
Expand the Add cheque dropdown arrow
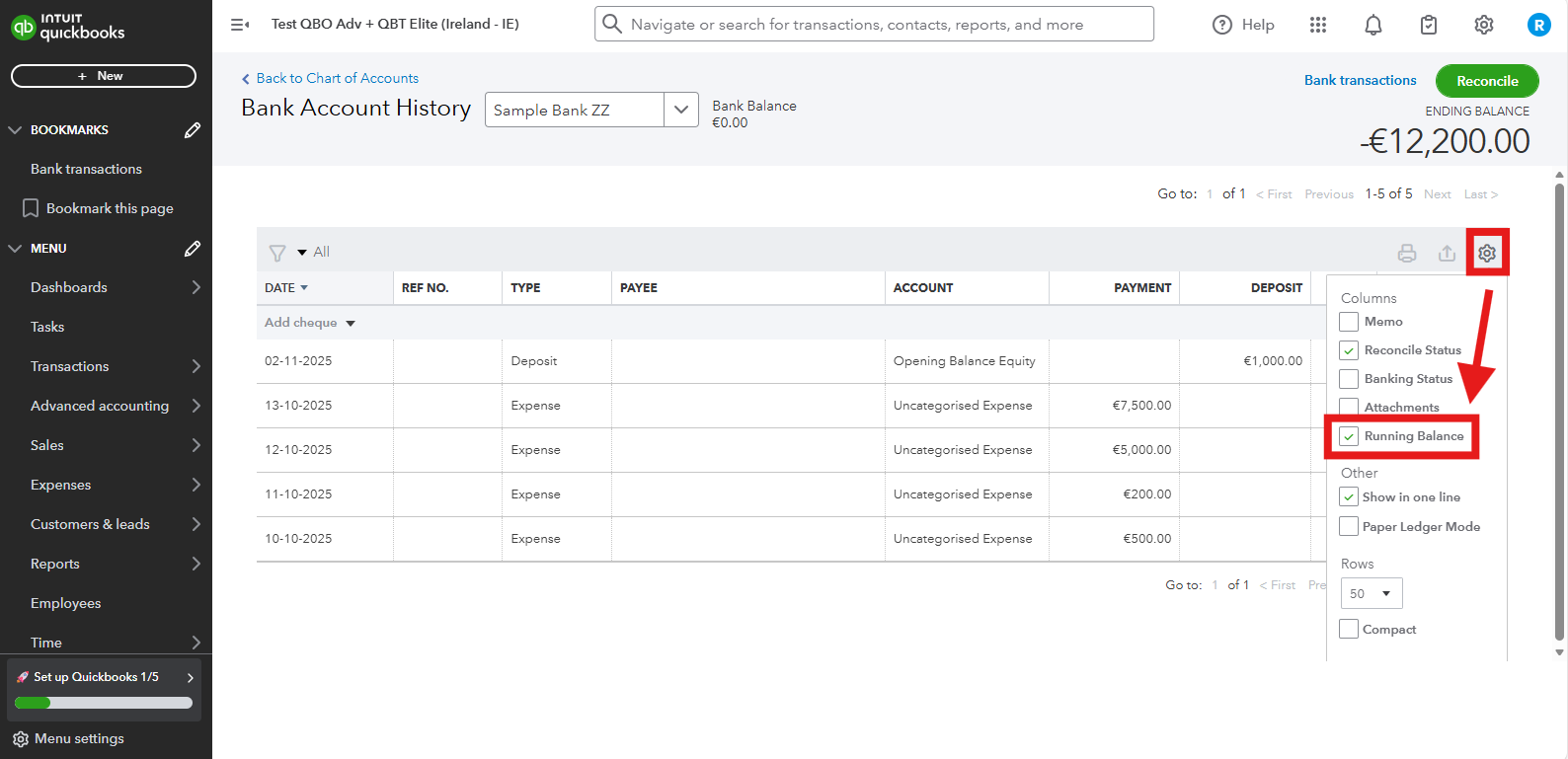pyautogui.click(x=351, y=324)
